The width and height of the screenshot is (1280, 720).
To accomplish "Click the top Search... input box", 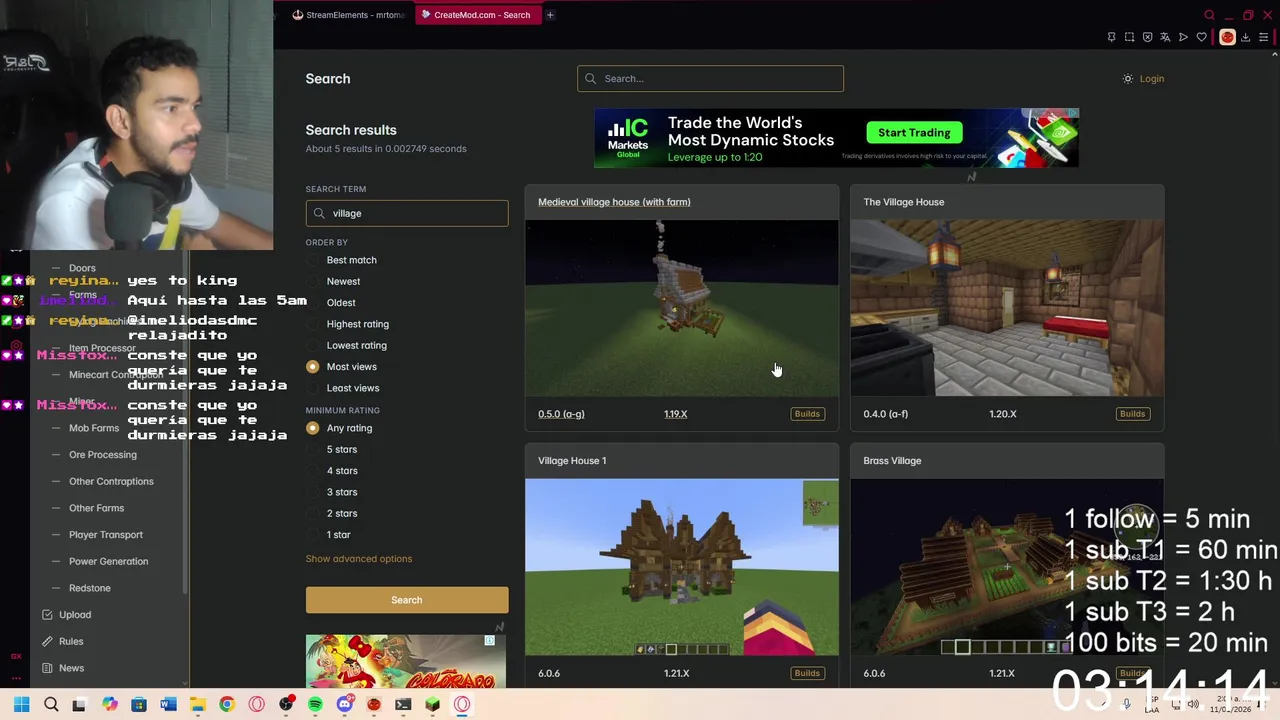I will 710,79.
